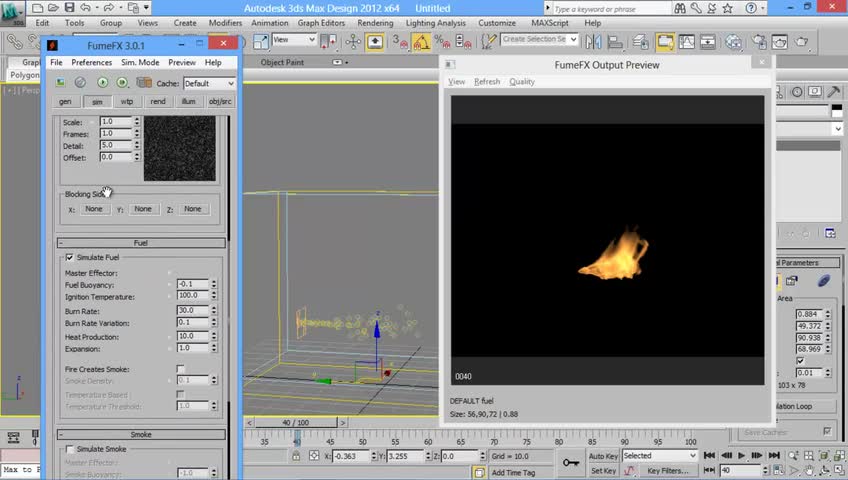Open the FumeFX output preview image icon
Screen dimensions: 848x480
(61, 83)
